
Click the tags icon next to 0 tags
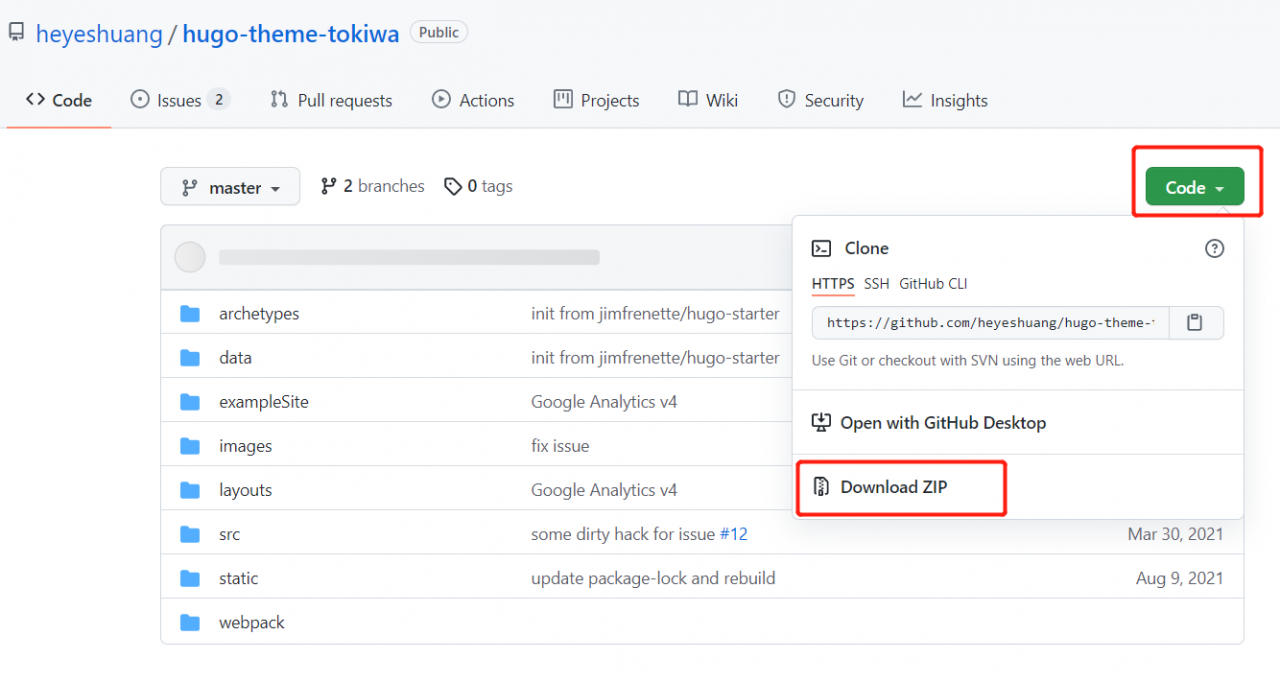click(x=453, y=187)
